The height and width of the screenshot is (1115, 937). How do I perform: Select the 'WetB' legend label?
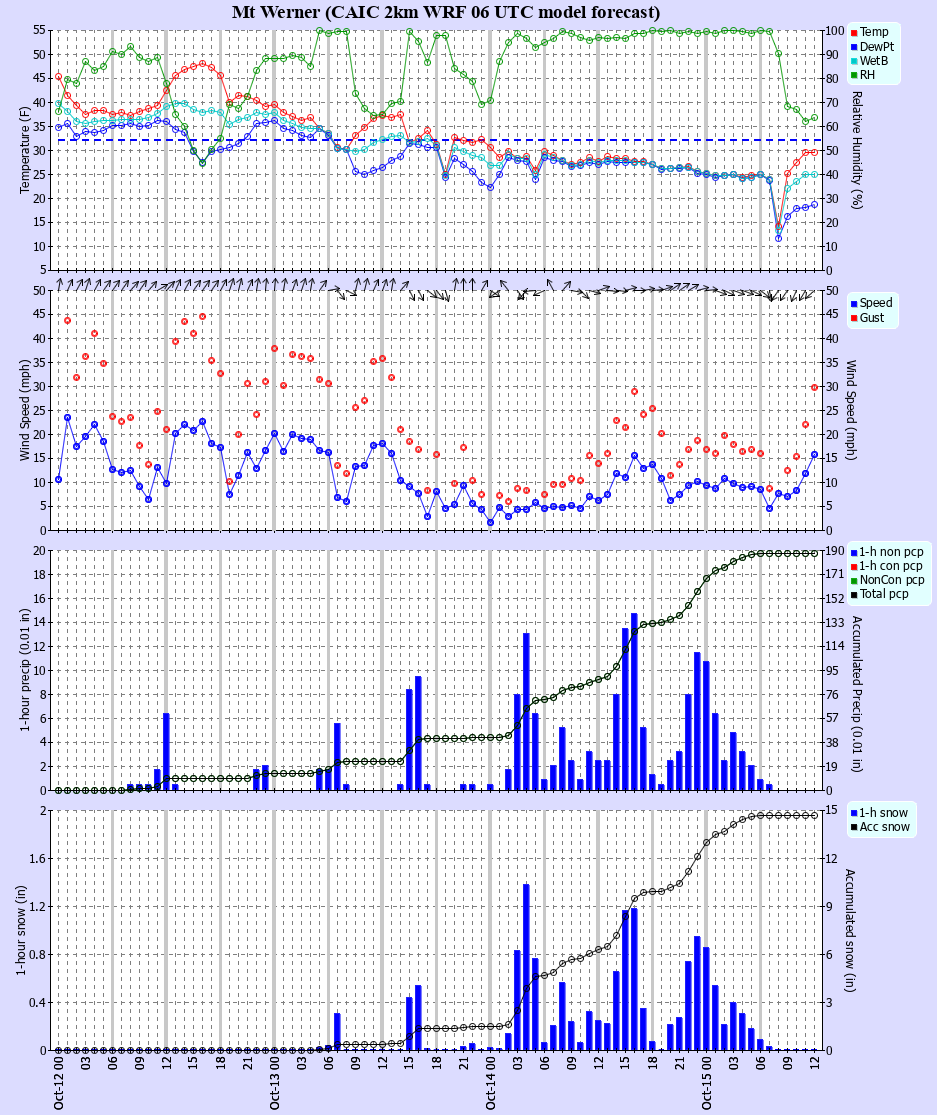tap(874, 60)
